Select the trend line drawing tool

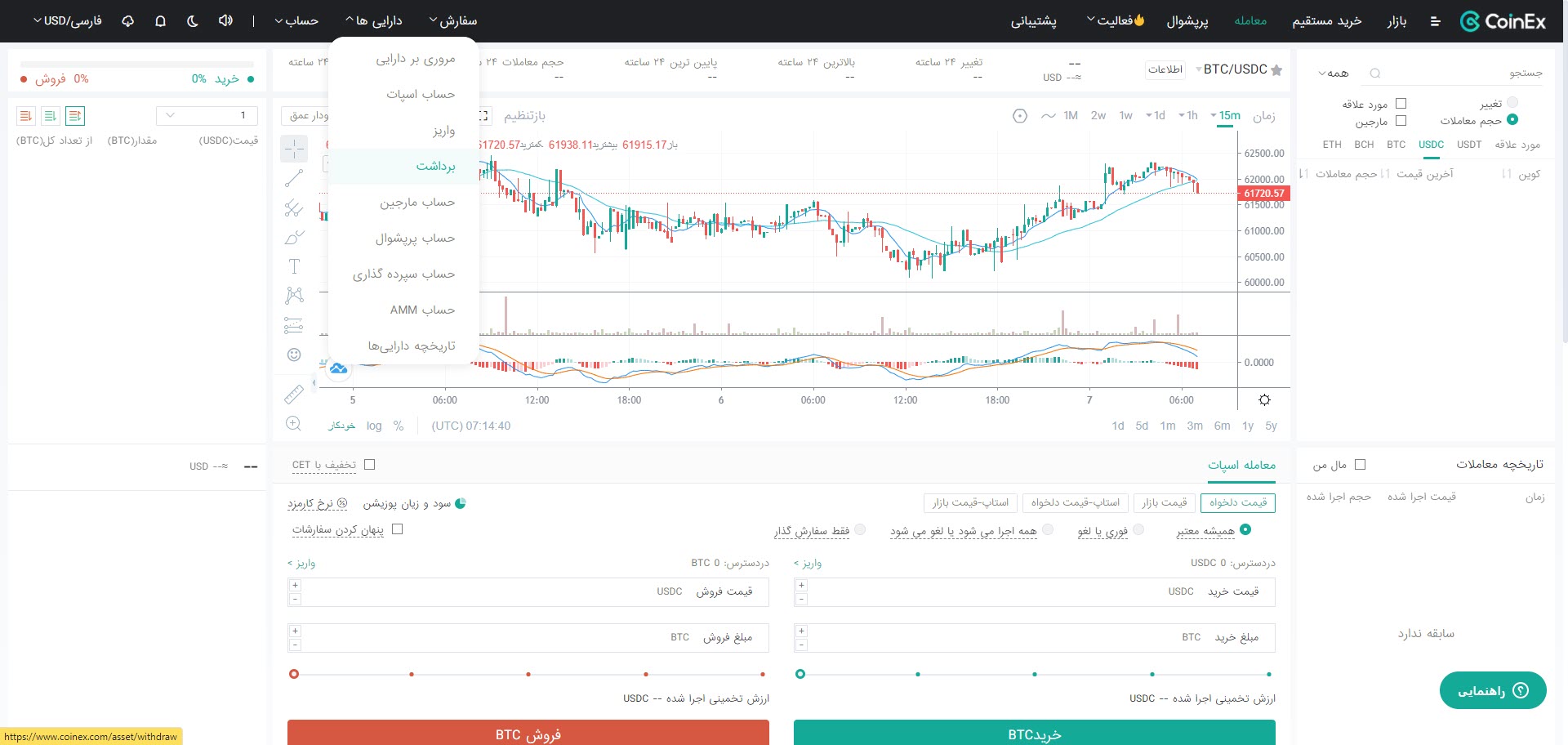(x=294, y=178)
